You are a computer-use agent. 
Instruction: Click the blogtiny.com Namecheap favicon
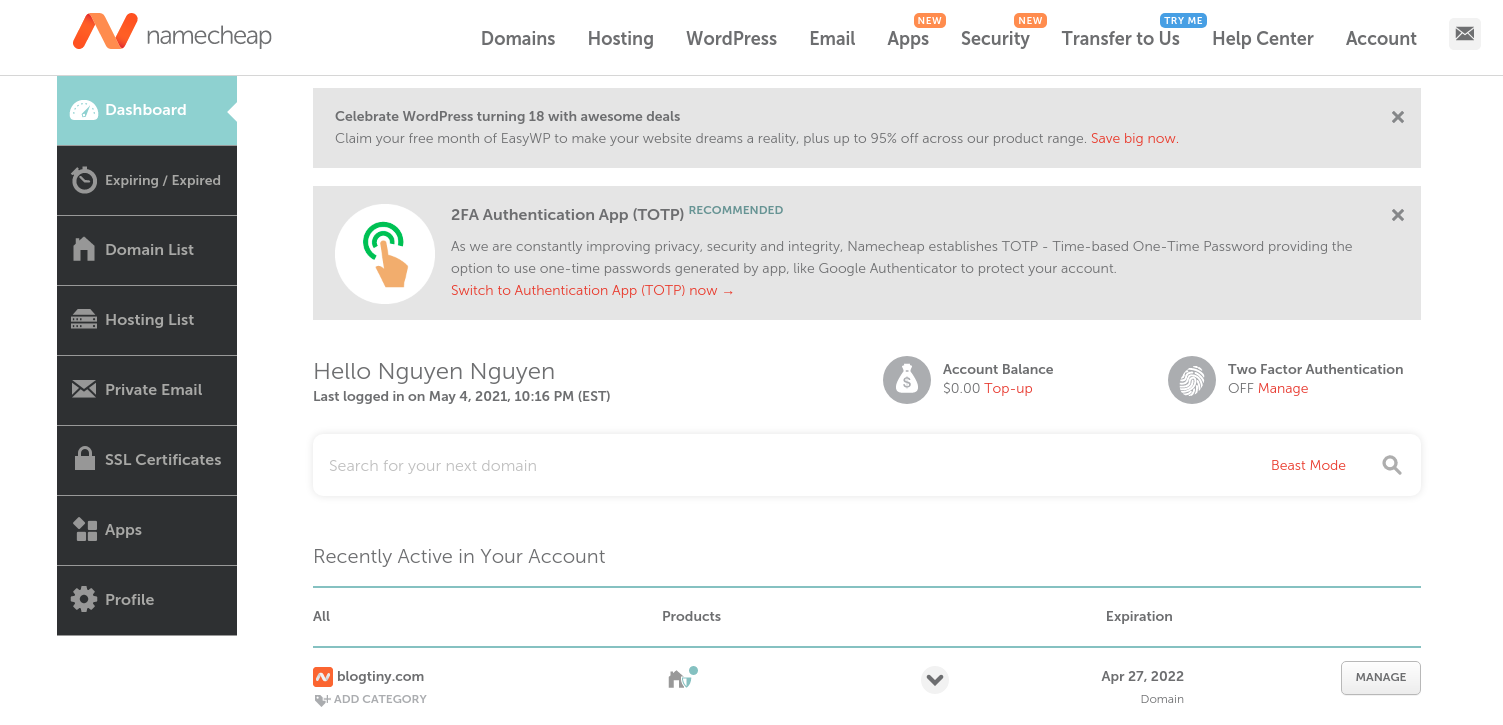(322, 677)
